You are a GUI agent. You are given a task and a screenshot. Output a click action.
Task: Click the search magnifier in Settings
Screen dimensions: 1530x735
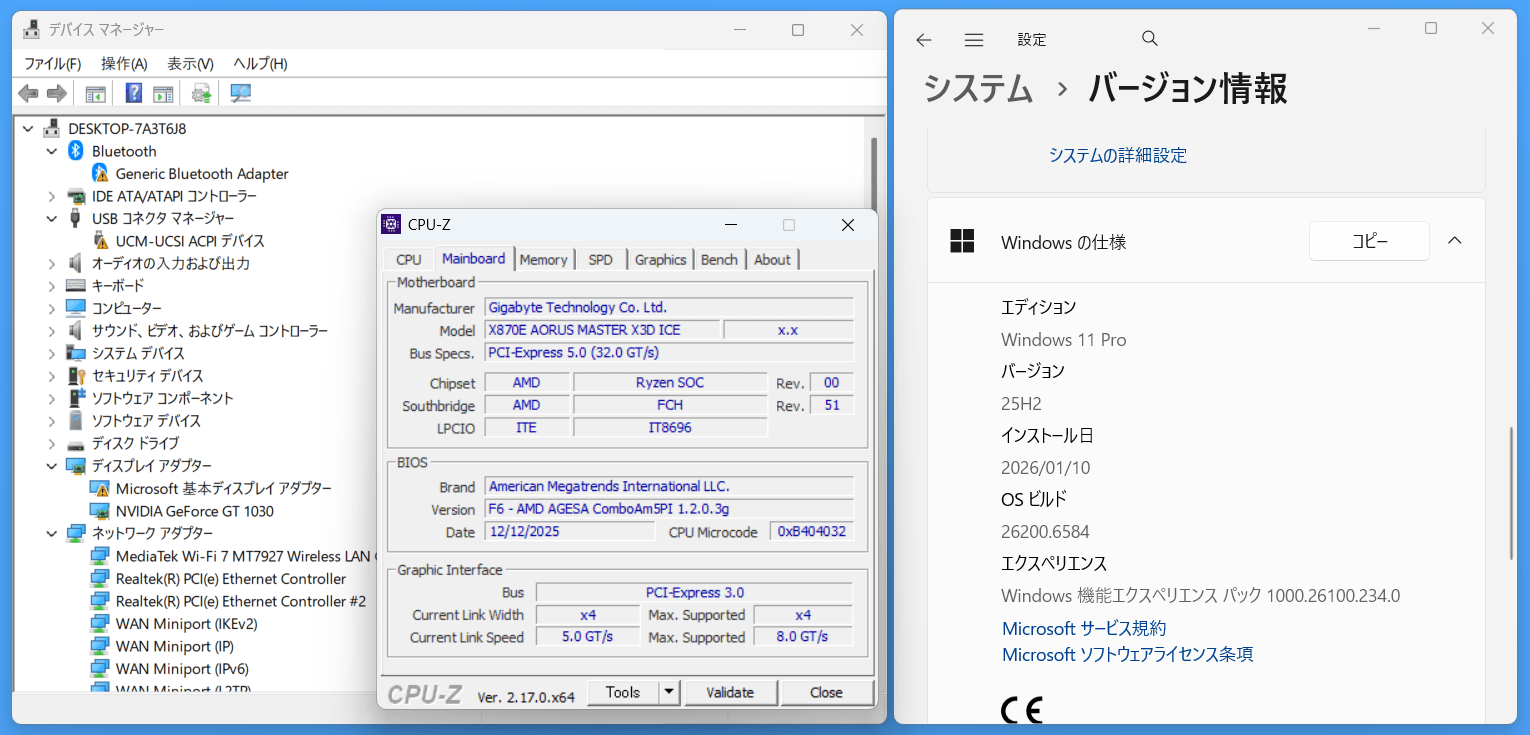click(x=1149, y=39)
